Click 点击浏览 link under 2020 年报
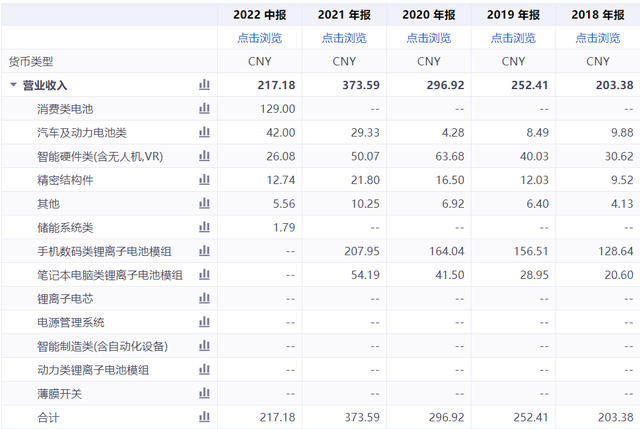 (x=428, y=38)
